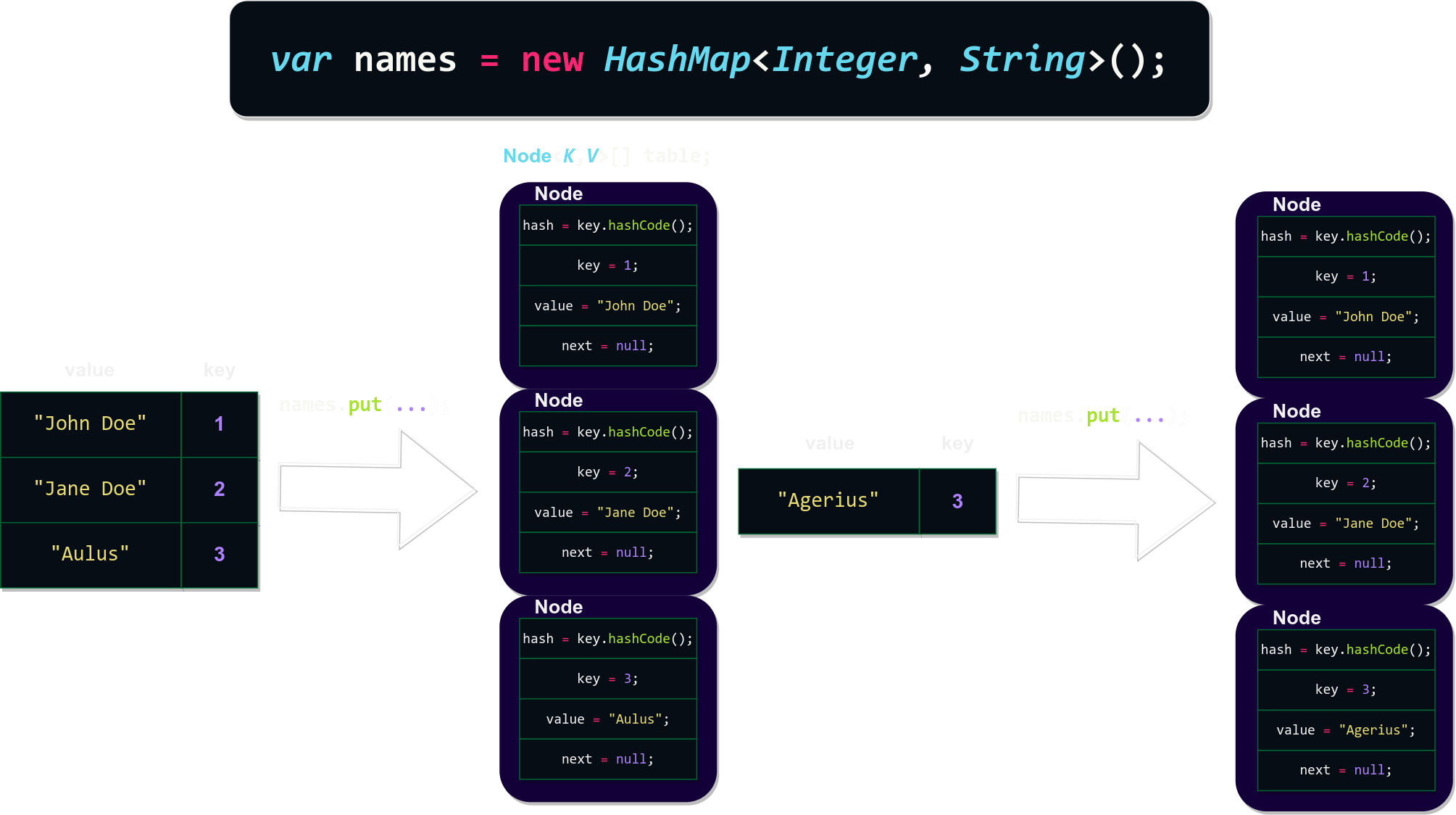Screen dimensions: 1456x815
Task: Select the key cell '3' beside "Aulus"
Action: (220, 555)
